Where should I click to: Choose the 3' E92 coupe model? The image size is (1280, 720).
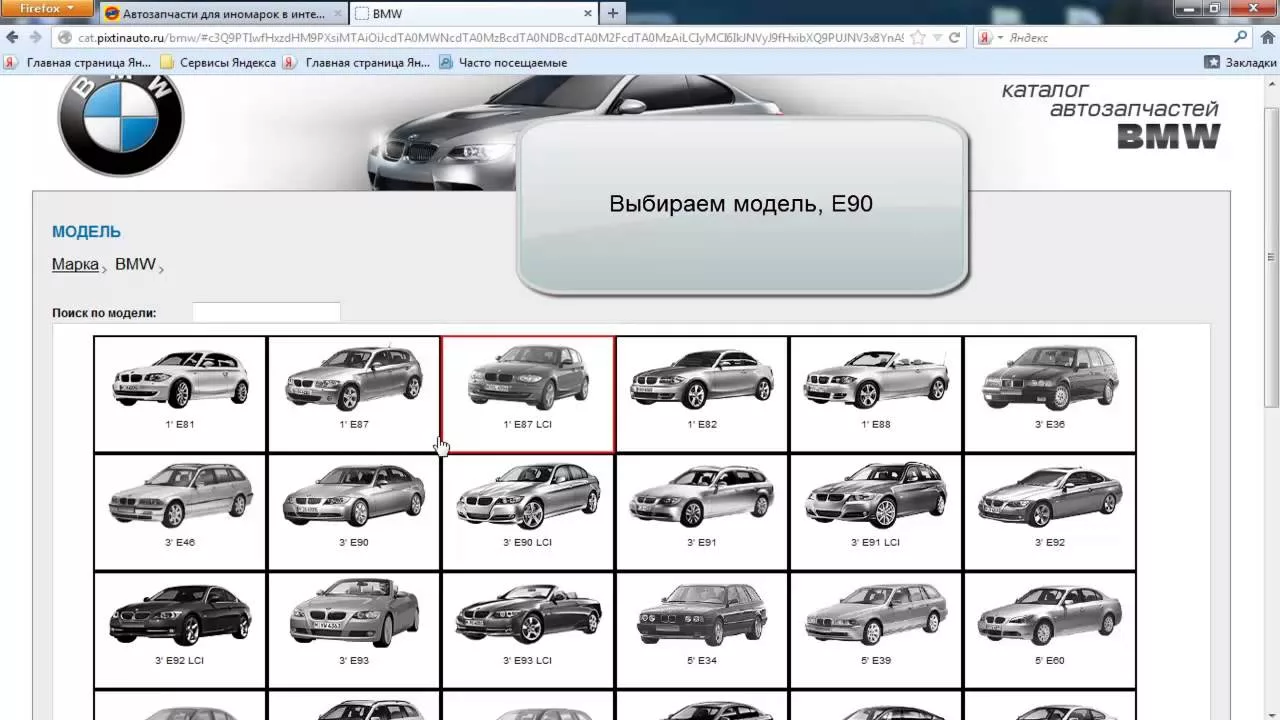(x=1050, y=512)
